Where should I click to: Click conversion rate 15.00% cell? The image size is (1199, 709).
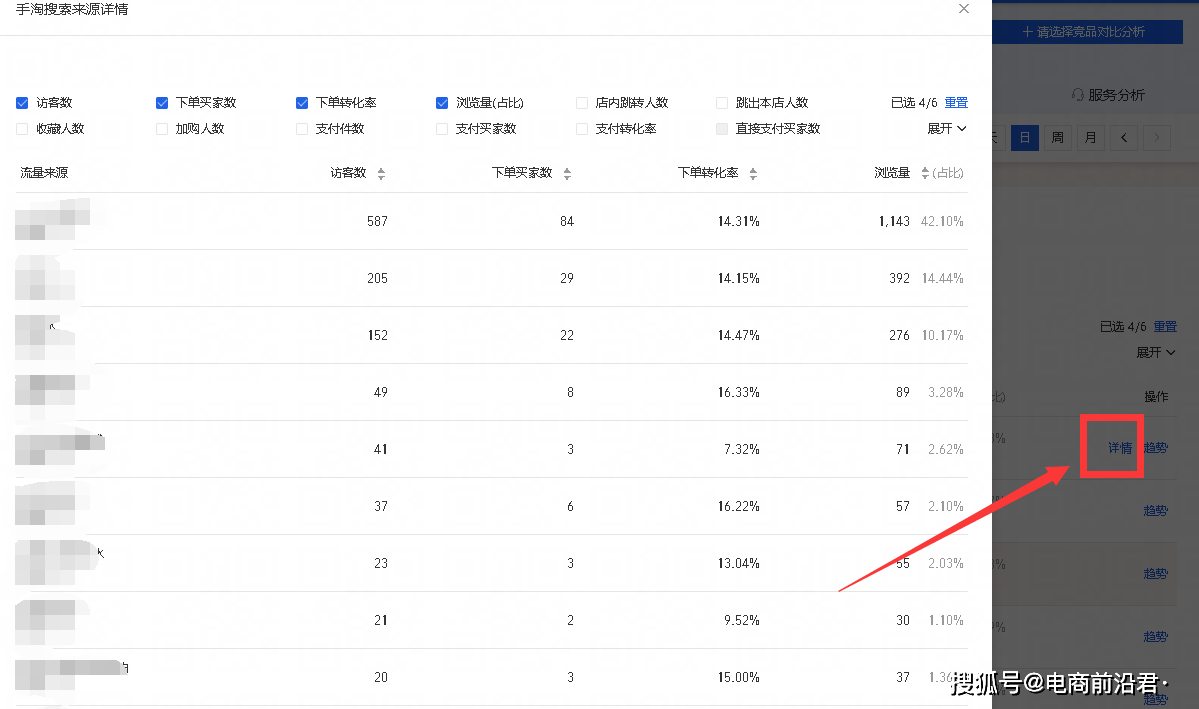[x=739, y=677]
